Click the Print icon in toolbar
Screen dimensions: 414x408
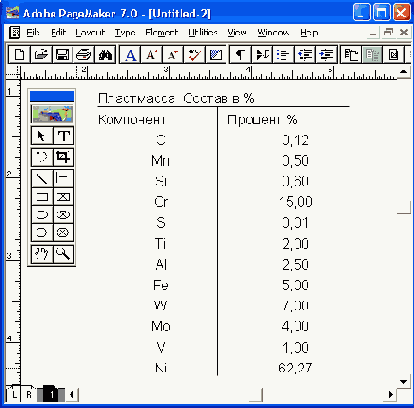tap(83, 54)
